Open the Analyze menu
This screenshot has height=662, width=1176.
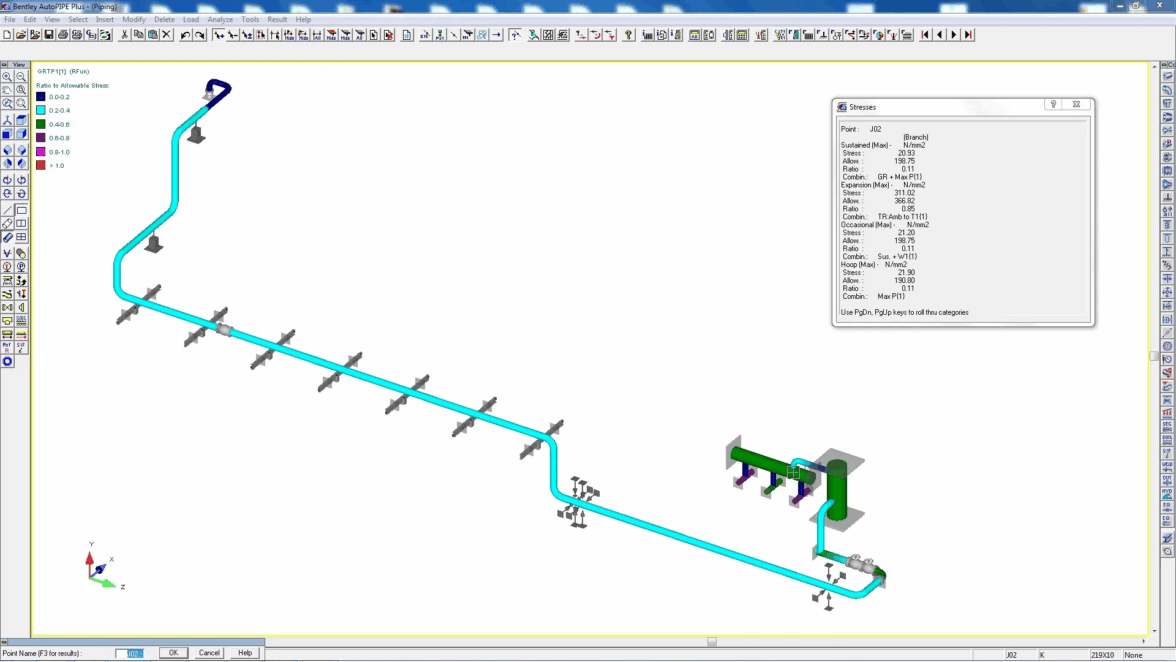(220, 19)
